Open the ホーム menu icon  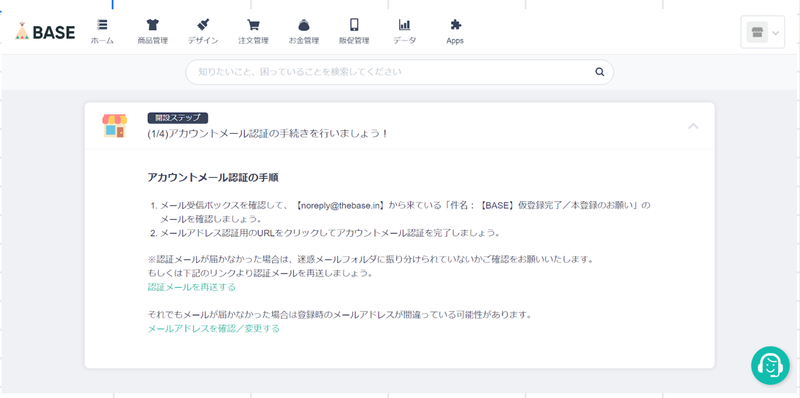tap(102, 24)
